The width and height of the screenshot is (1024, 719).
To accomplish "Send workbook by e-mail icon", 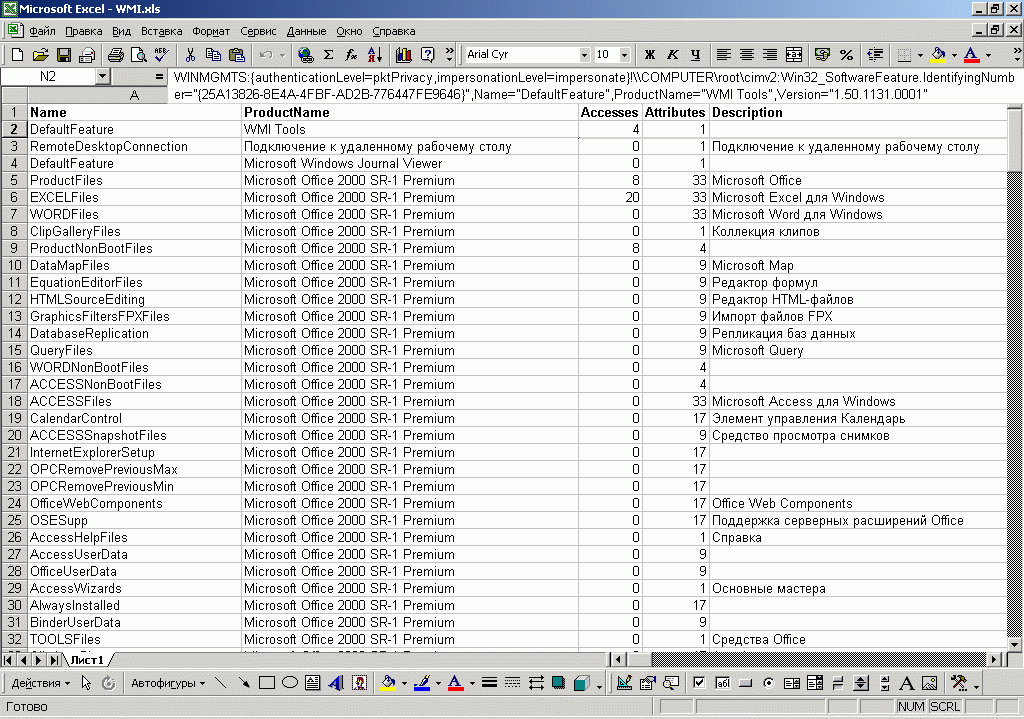I will (87, 55).
